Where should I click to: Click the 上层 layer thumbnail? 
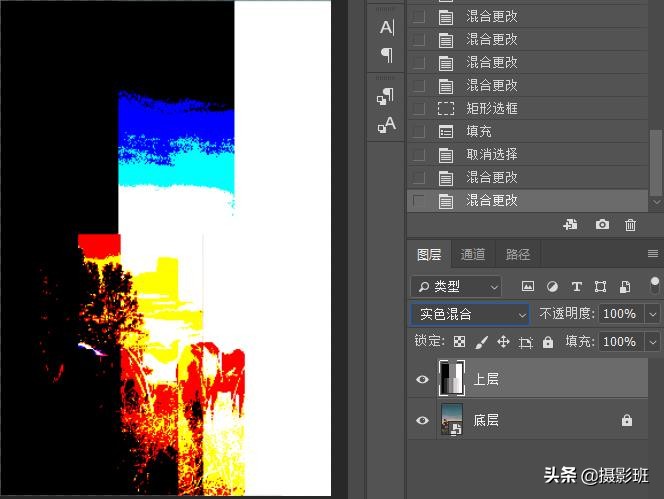click(x=451, y=378)
